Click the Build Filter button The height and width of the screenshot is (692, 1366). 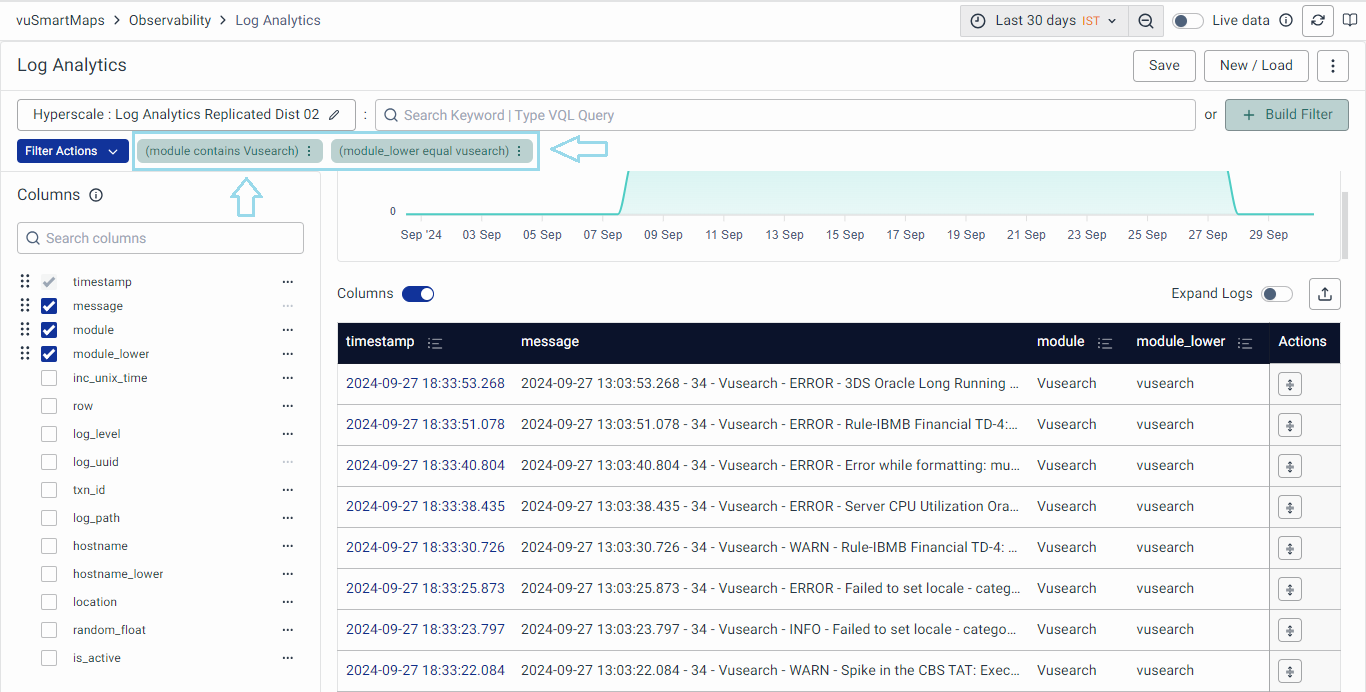click(1286, 115)
